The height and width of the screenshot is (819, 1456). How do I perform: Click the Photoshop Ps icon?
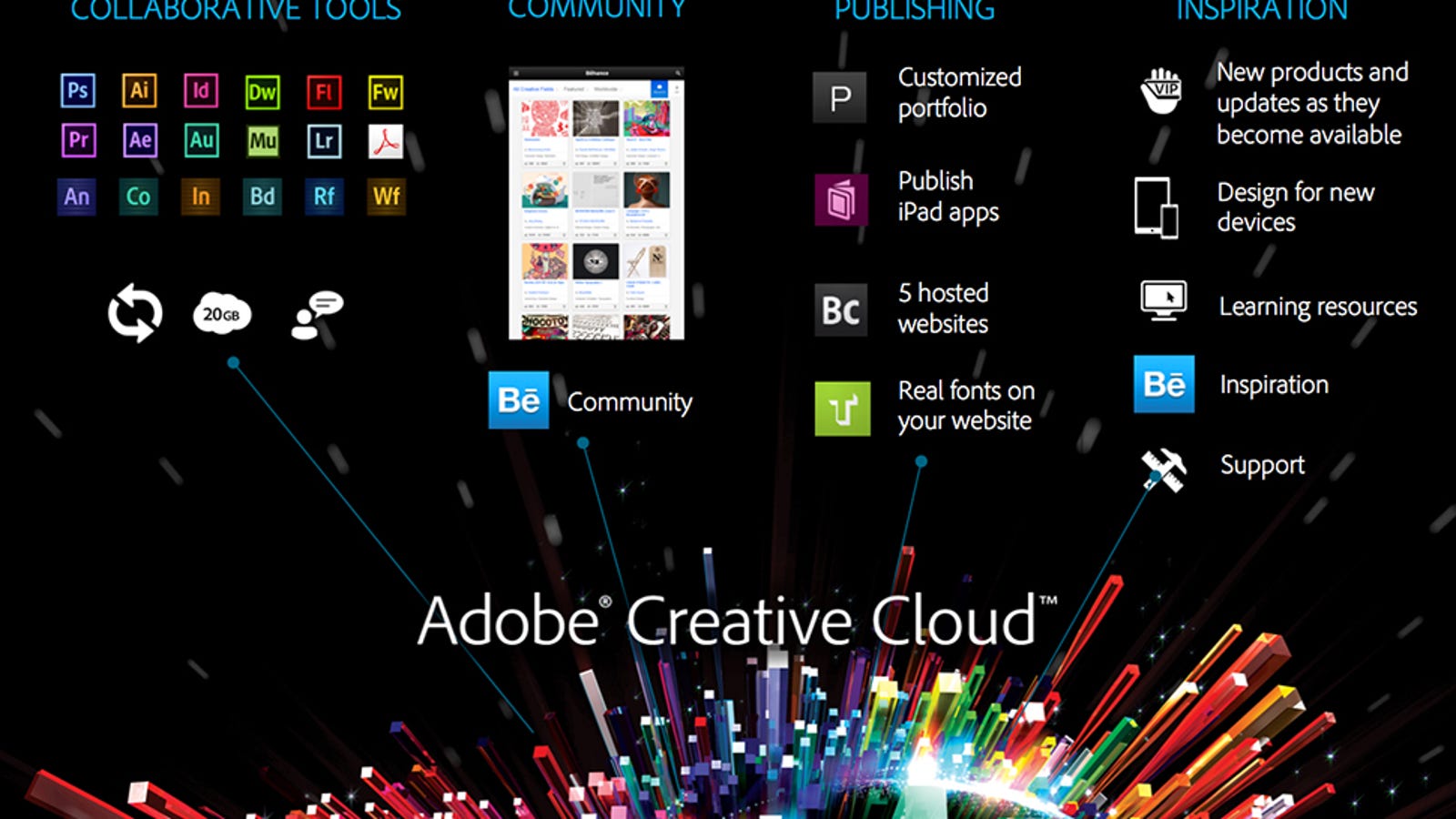click(x=77, y=91)
